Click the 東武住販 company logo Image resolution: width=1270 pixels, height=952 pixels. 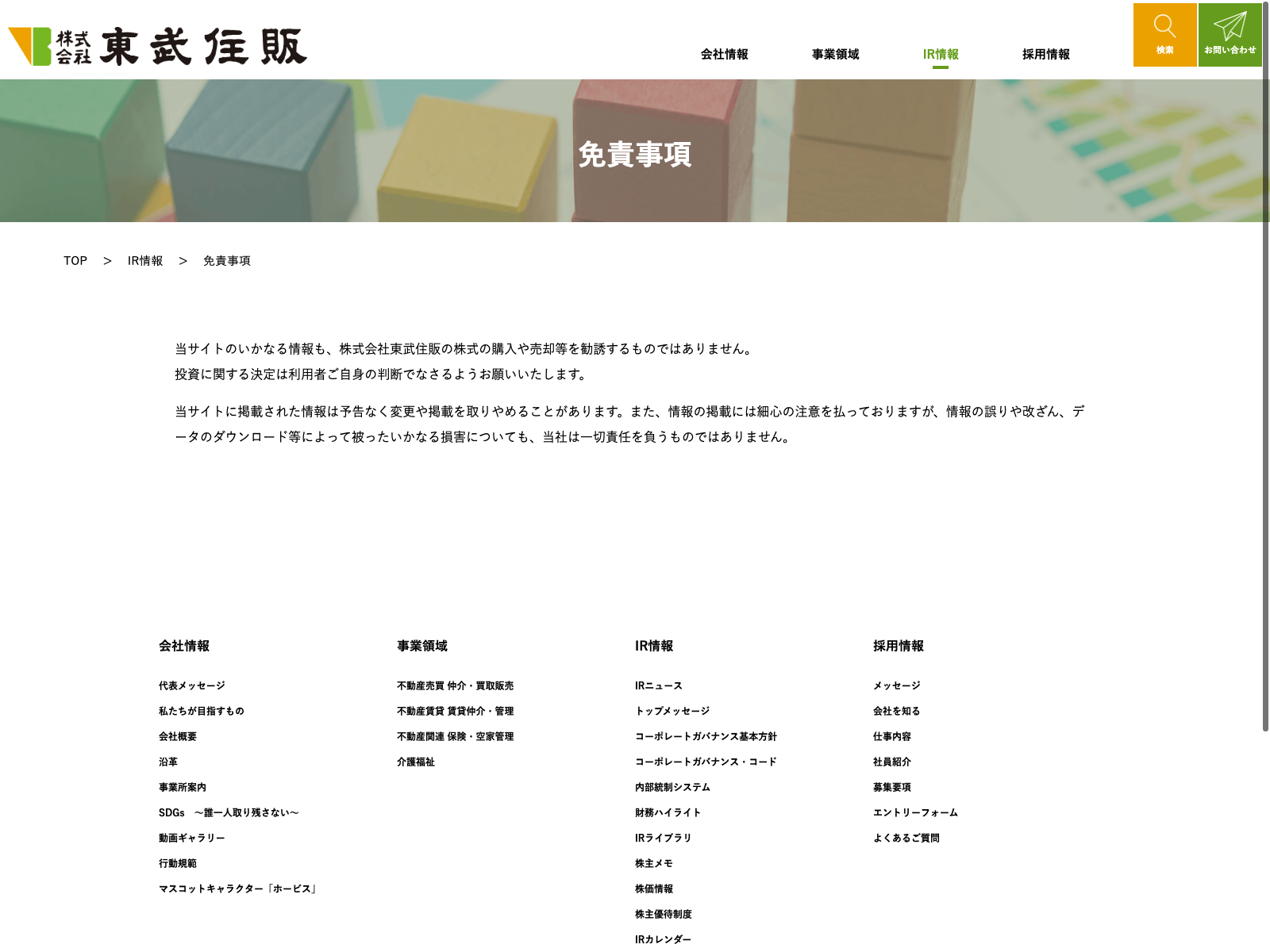click(157, 46)
